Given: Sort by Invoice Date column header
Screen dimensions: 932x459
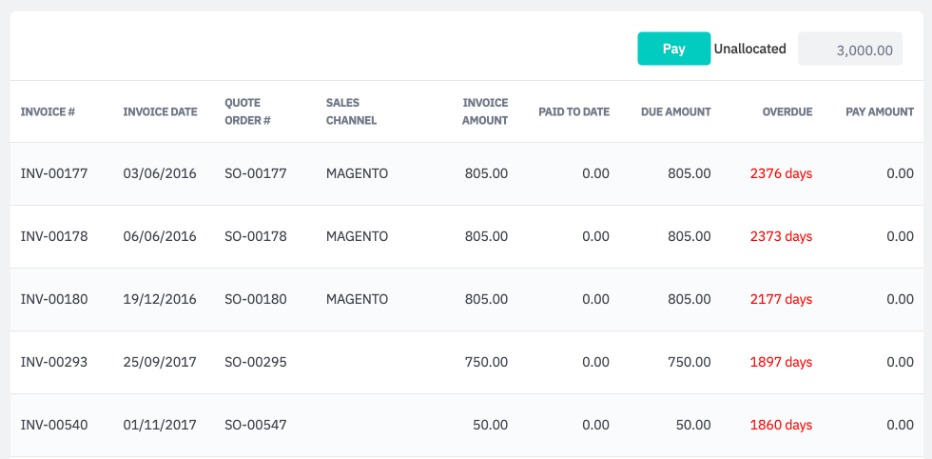Looking at the screenshot, I should pyautogui.click(x=160, y=112).
